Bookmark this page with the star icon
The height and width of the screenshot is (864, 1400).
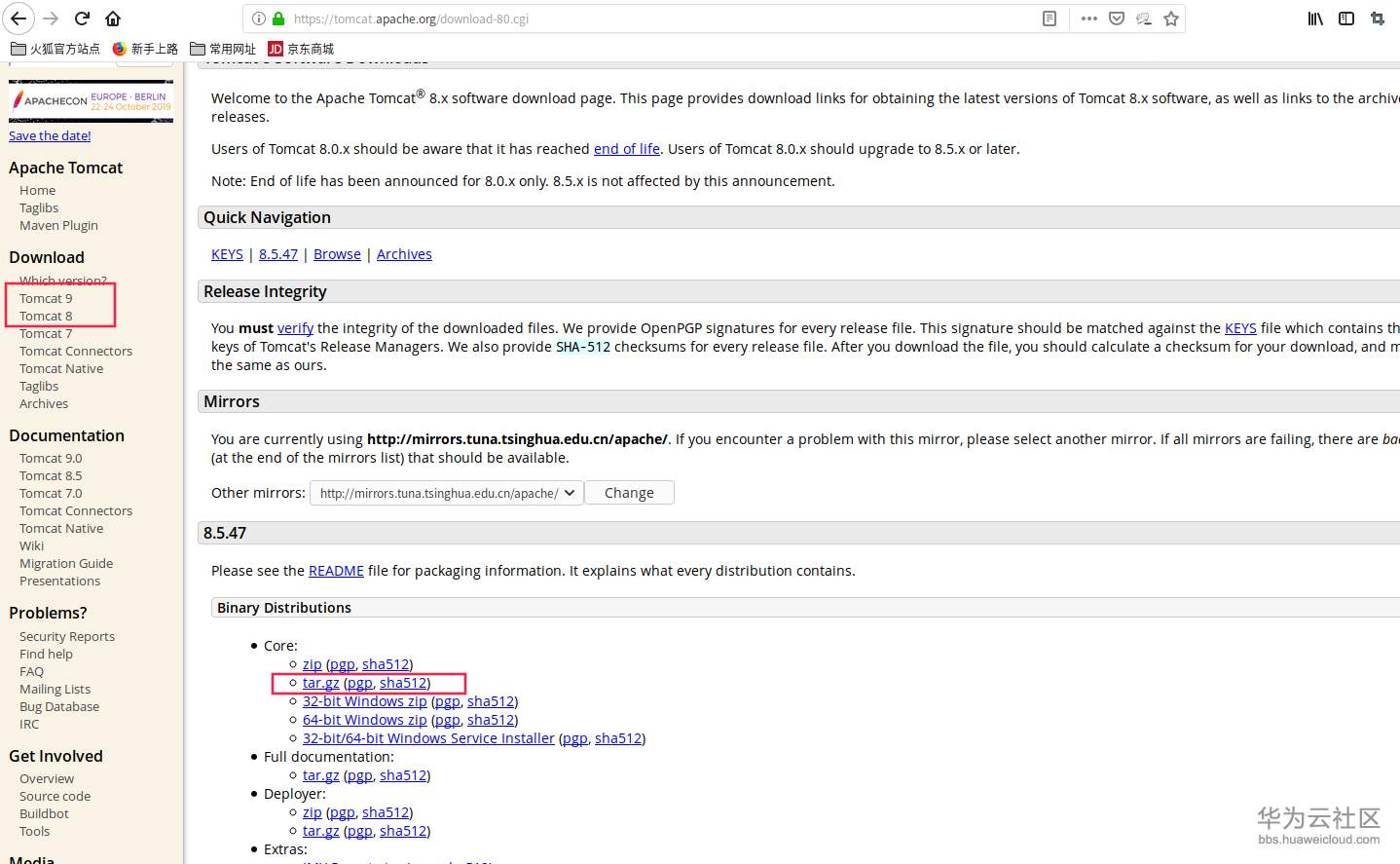[x=1171, y=19]
